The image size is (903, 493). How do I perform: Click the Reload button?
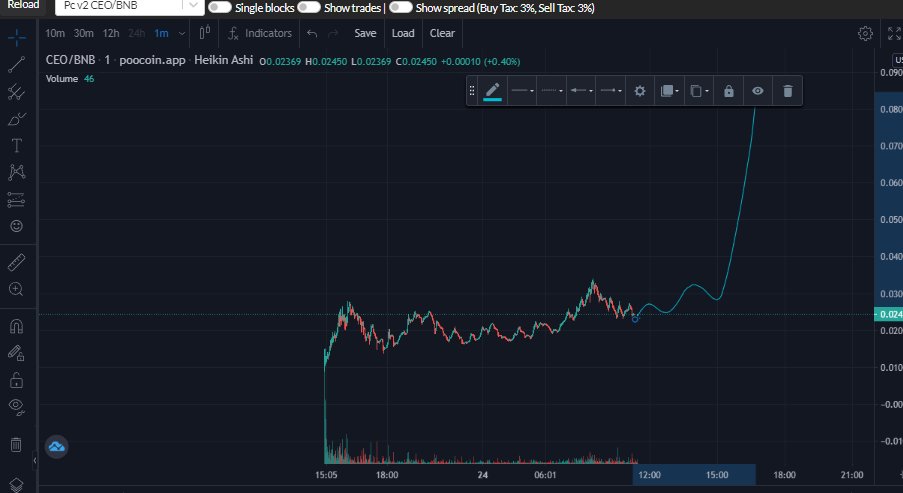click(24, 5)
